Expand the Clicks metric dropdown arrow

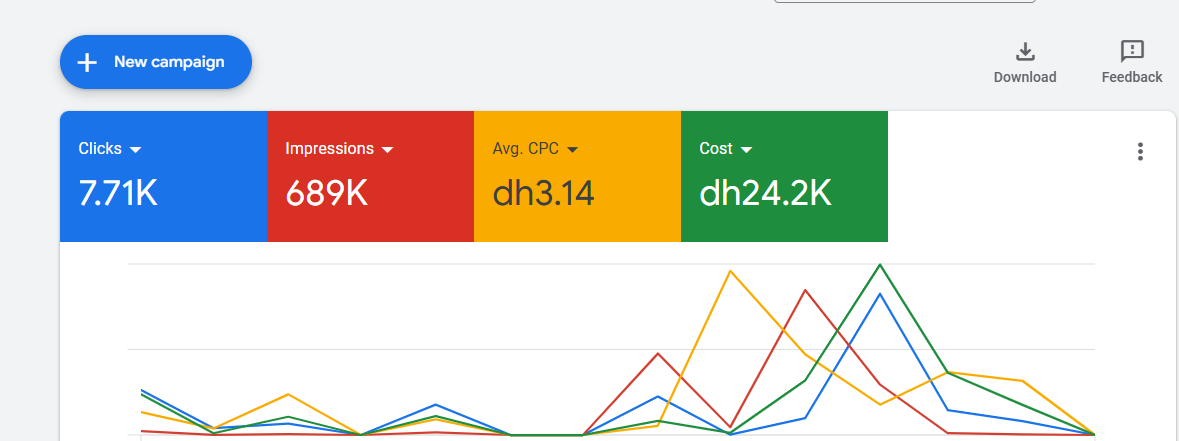pyautogui.click(x=136, y=149)
